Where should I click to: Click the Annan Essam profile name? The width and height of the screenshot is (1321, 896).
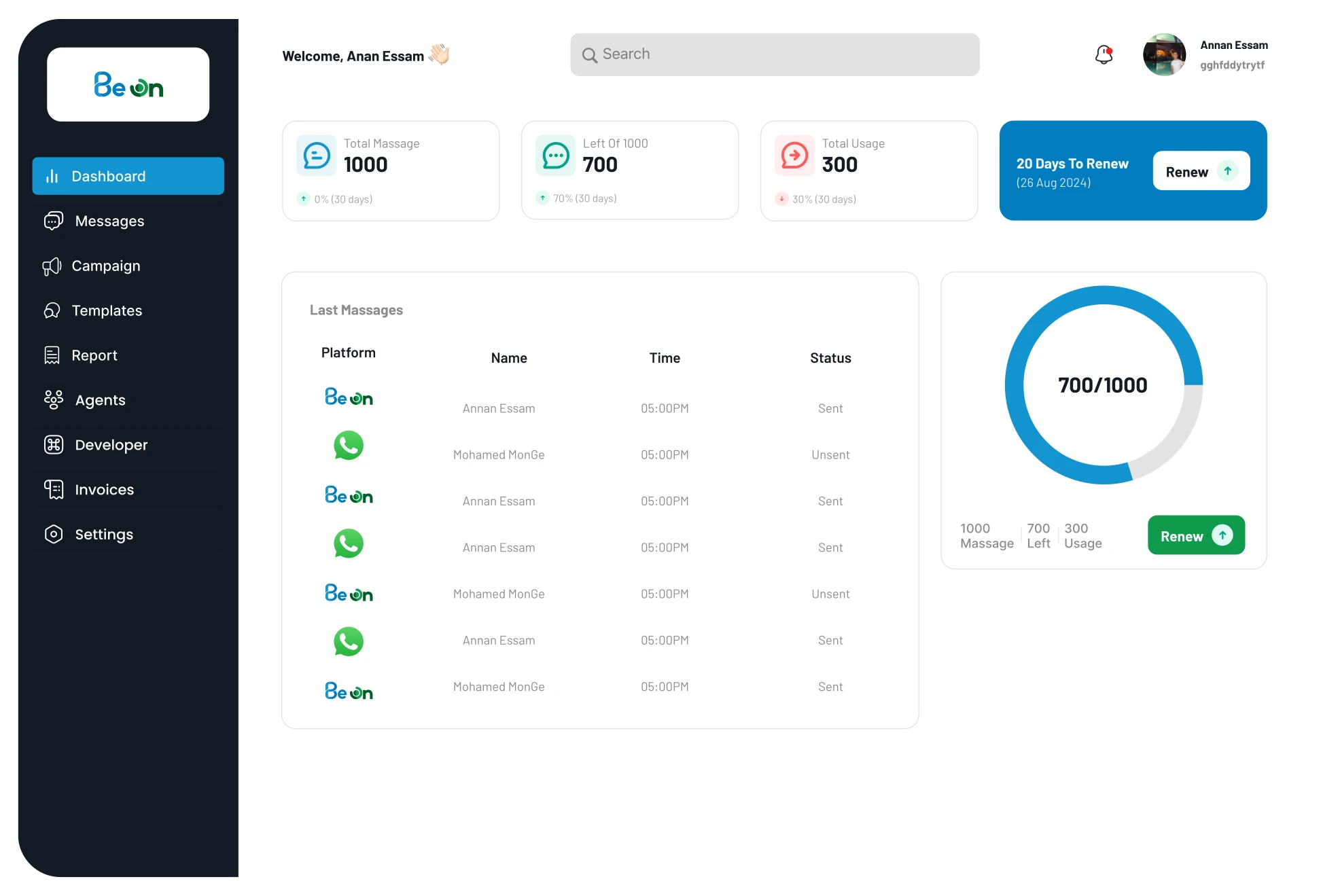click(1234, 46)
